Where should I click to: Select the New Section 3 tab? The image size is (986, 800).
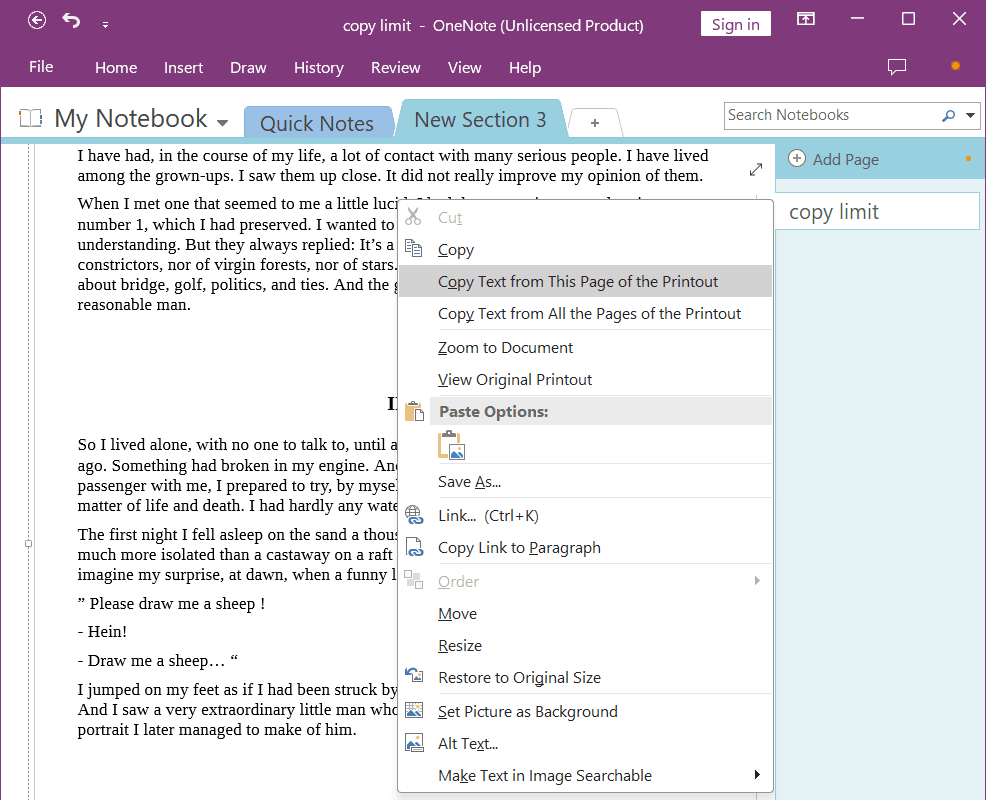480,119
